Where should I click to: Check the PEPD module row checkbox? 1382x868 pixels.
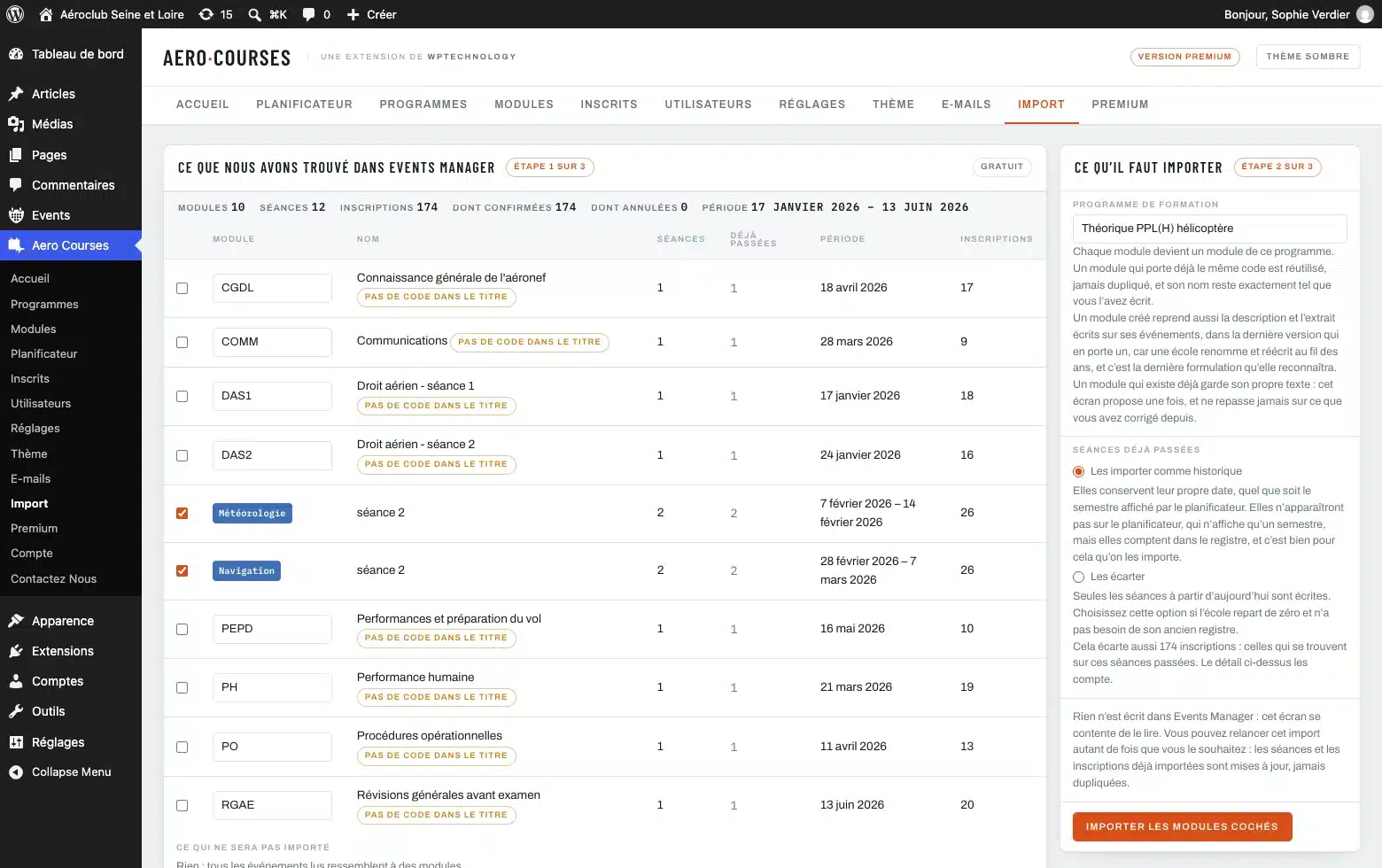[182, 629]
